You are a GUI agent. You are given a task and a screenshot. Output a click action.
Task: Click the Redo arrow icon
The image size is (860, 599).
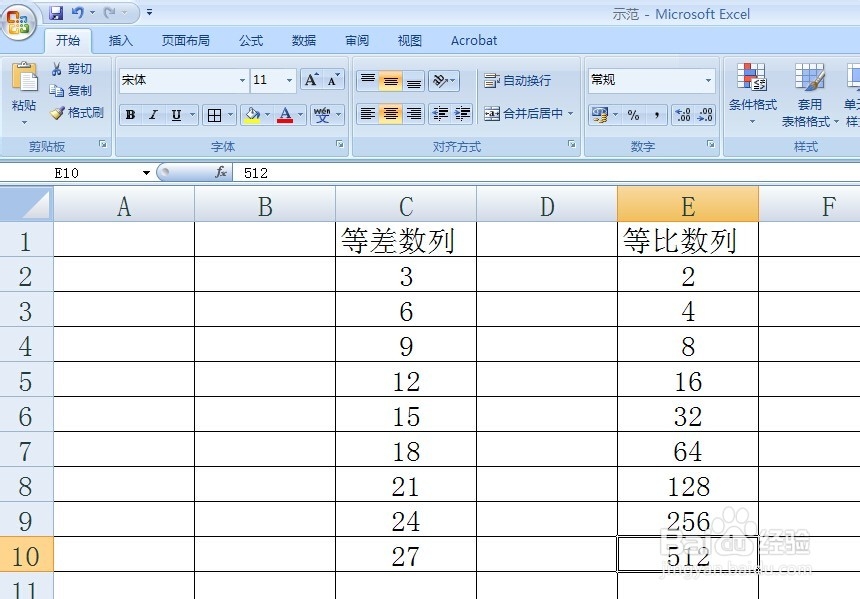click(110, 13)
